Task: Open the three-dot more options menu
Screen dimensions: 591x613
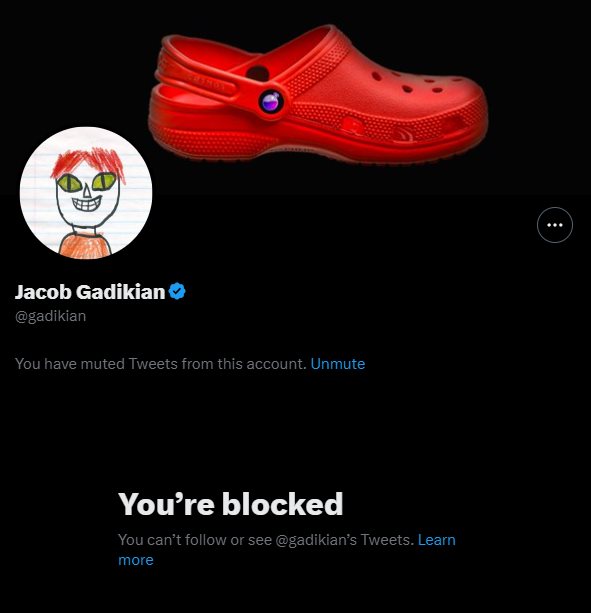Action: [555, 225]
